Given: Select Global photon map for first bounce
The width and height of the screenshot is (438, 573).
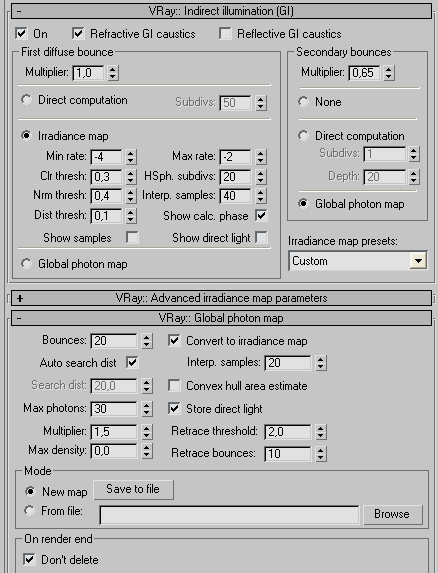Looking at the screenshot, I should [x=26, y=263].
